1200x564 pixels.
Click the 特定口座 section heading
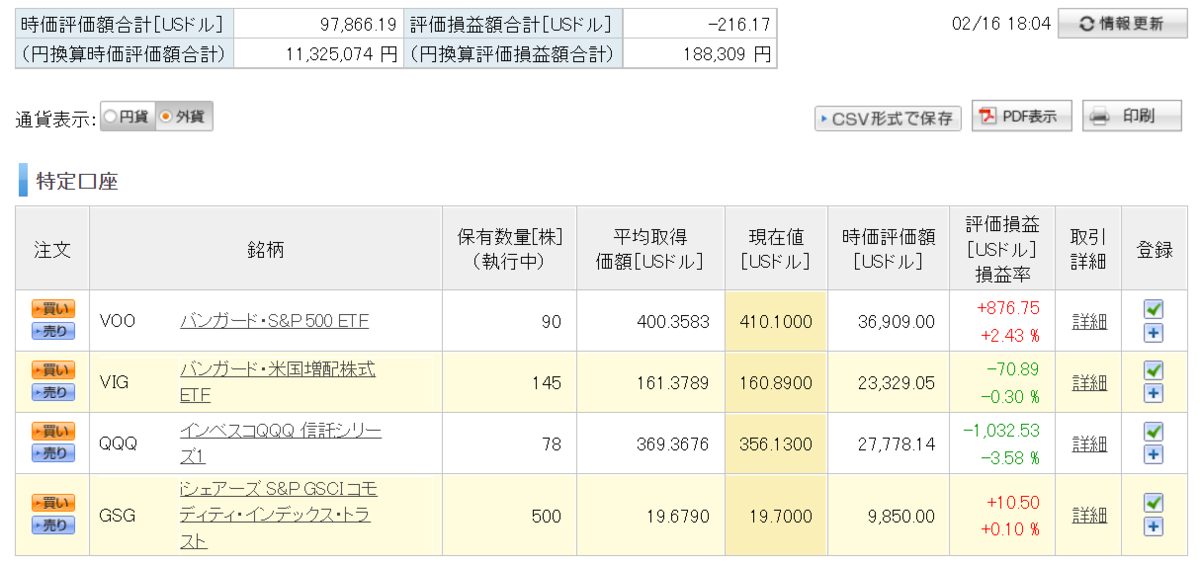point(77,182)
